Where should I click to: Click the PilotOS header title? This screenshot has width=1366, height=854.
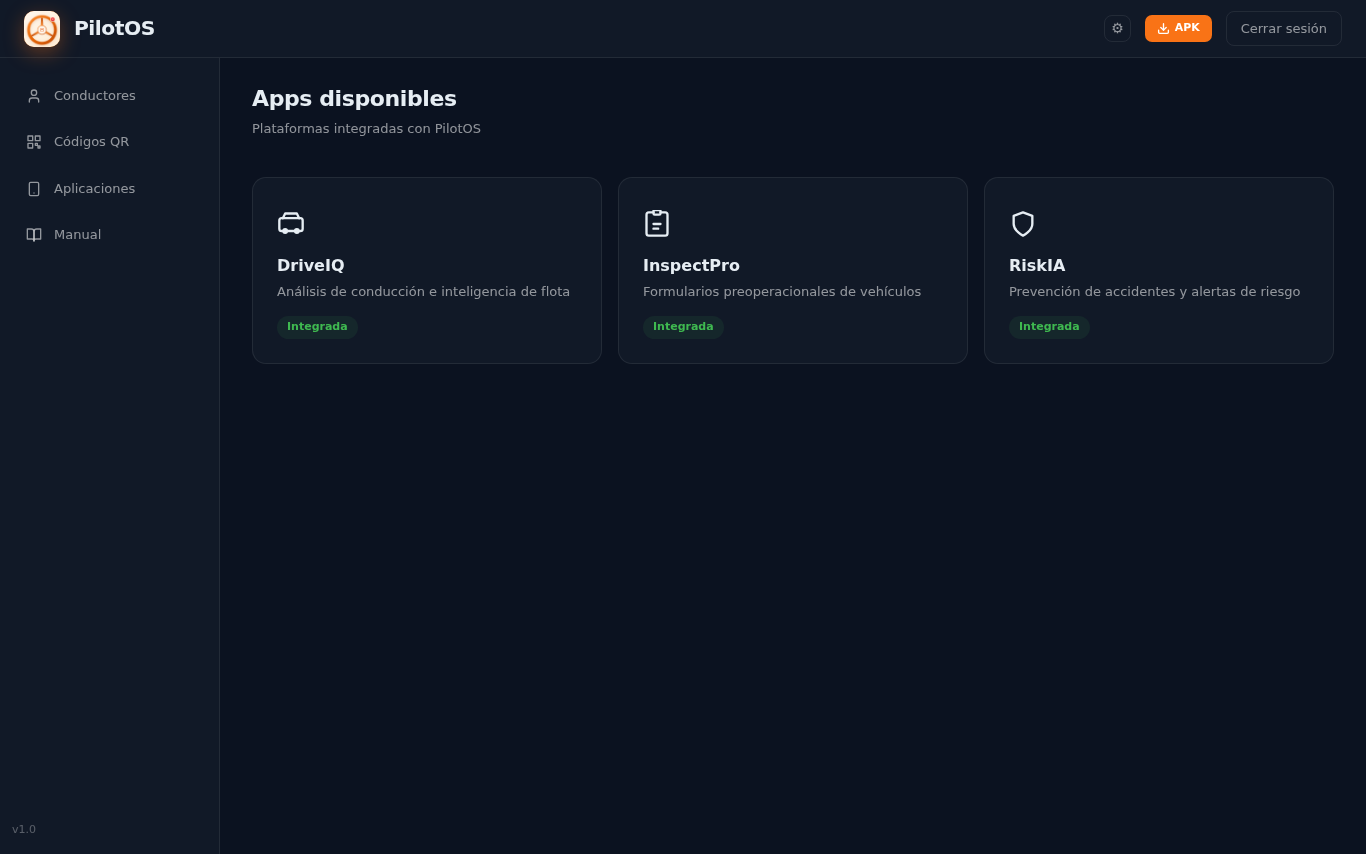tap(114, 28)
